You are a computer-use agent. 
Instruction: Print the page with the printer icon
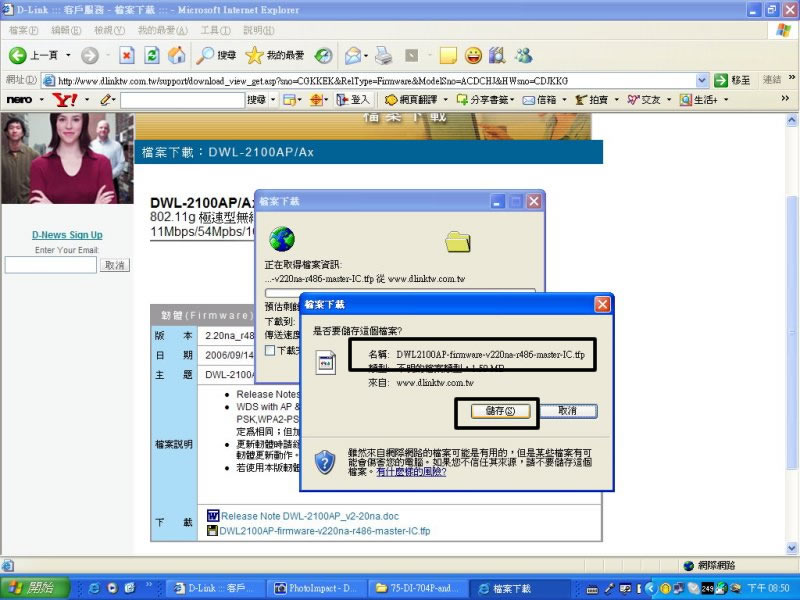pos(384,55)
